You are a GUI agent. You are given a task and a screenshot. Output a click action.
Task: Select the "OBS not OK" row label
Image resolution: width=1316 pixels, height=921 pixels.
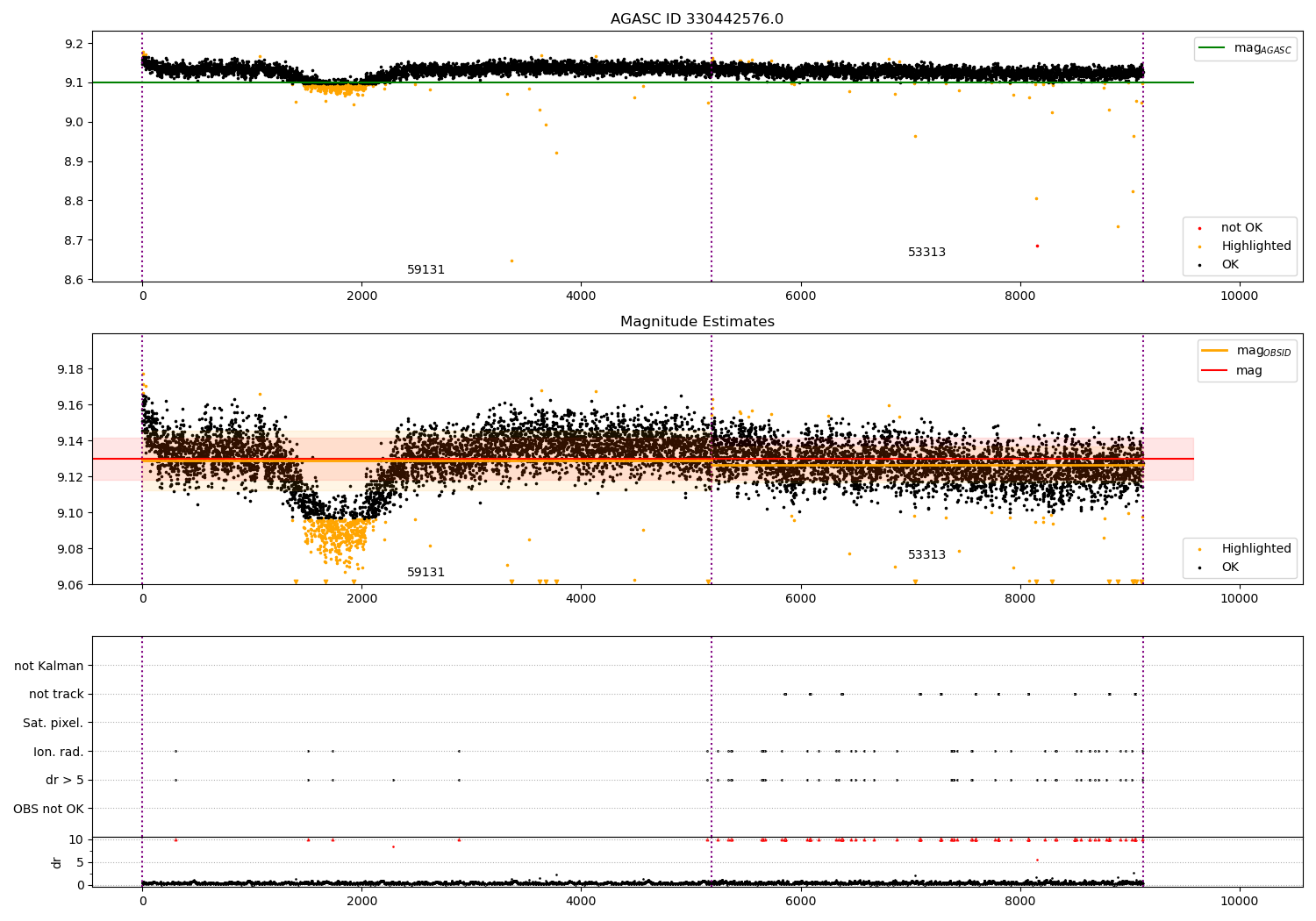click(49, 809)
